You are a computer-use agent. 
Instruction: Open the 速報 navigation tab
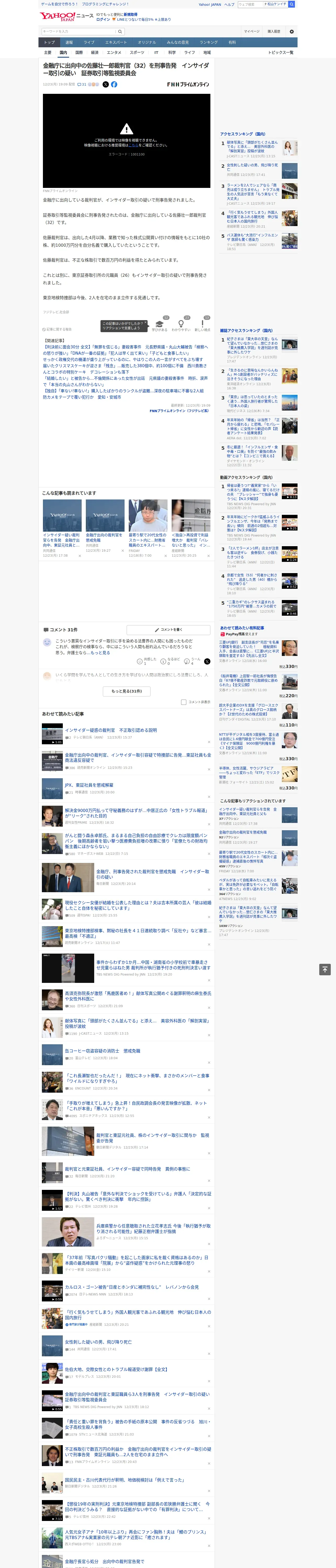pyautogui.click(x=69, y=43)
